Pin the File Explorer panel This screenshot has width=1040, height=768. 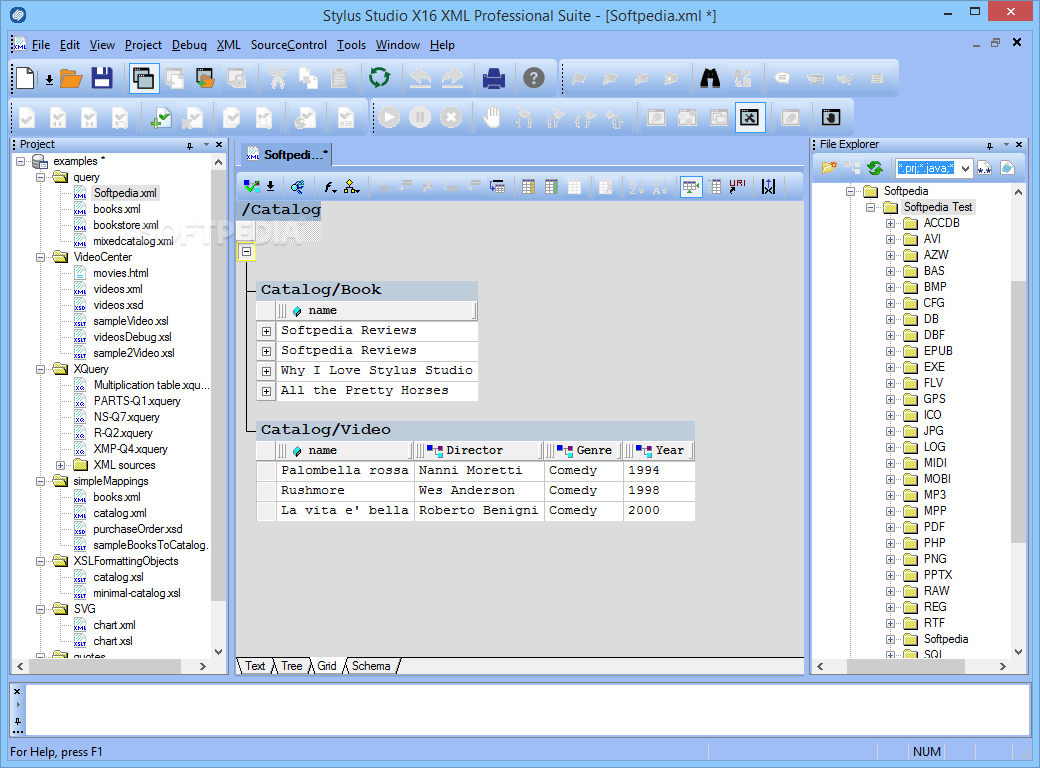point(990,145)
